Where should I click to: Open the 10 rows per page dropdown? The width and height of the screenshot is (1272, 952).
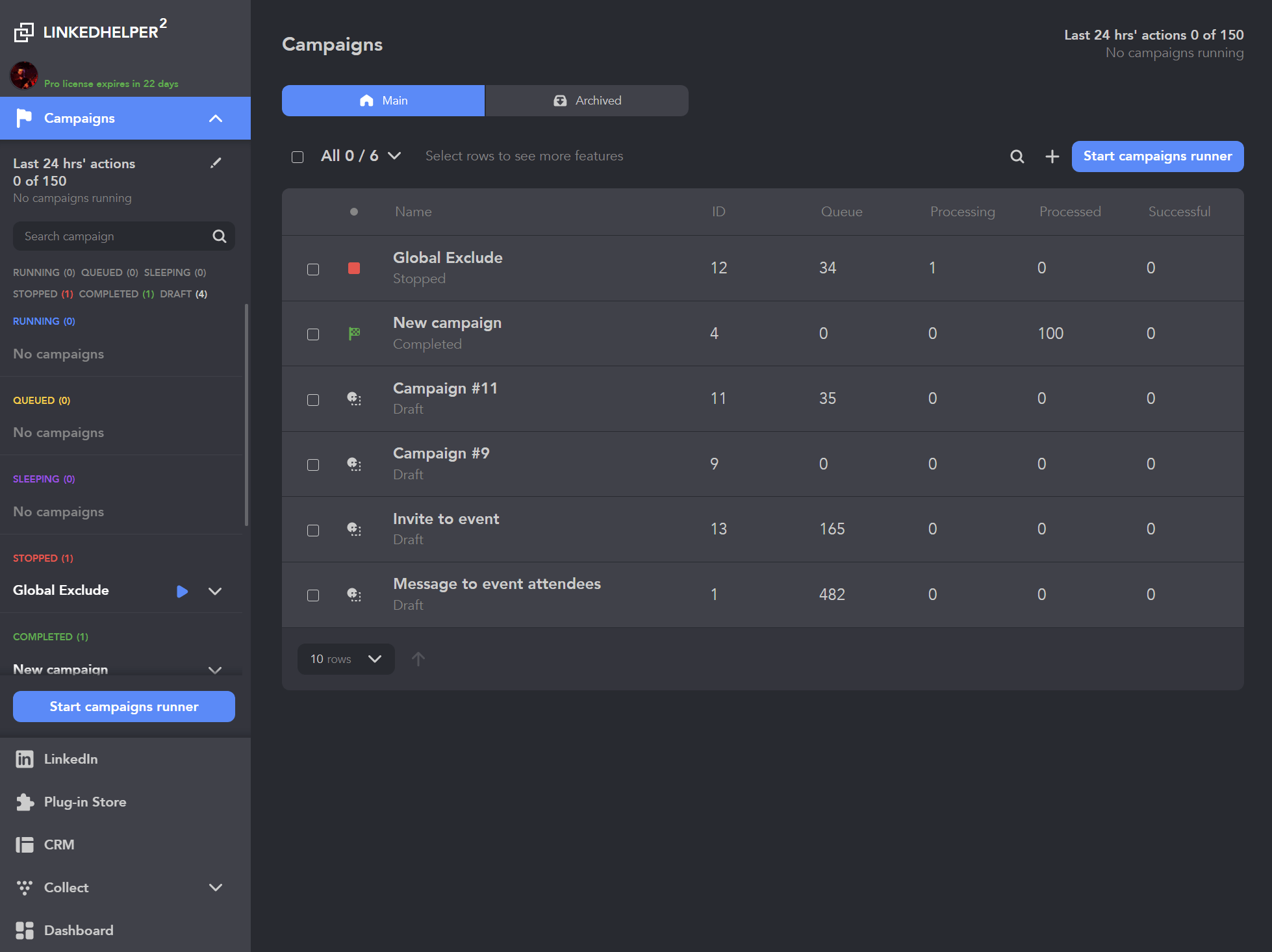[346, 658]
